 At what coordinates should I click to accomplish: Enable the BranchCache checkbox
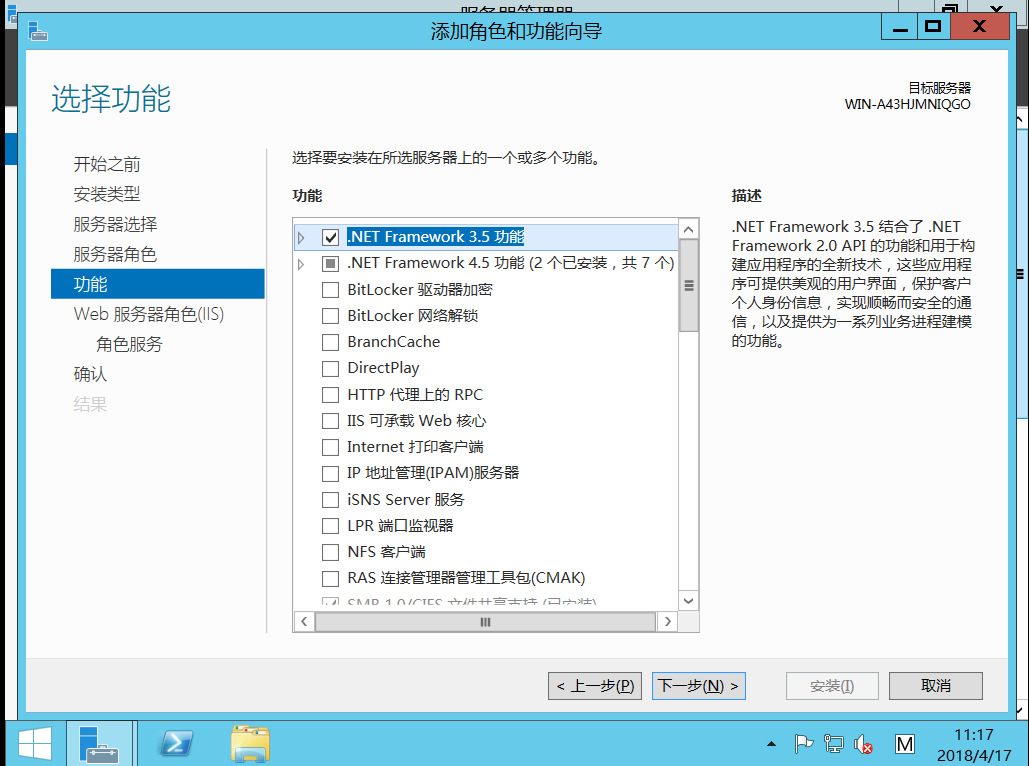coord(331,342)
